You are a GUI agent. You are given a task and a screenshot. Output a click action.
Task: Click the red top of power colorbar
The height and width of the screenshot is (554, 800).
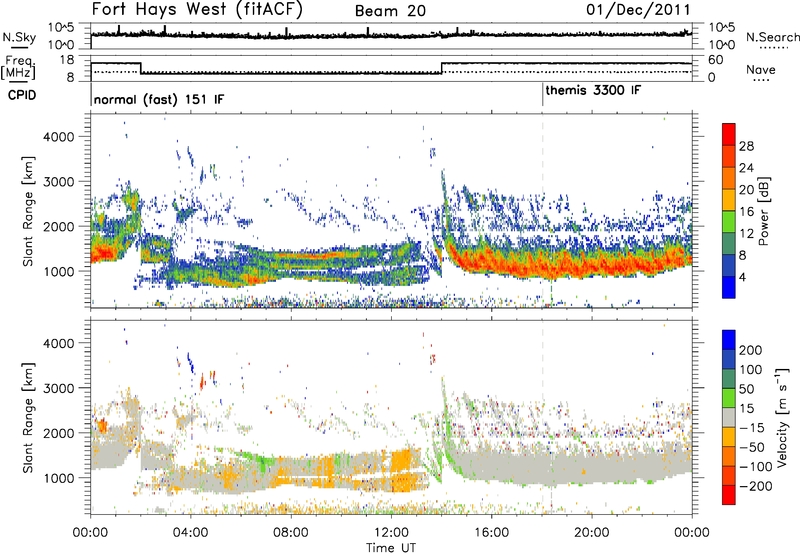click(x=729, y=134)
